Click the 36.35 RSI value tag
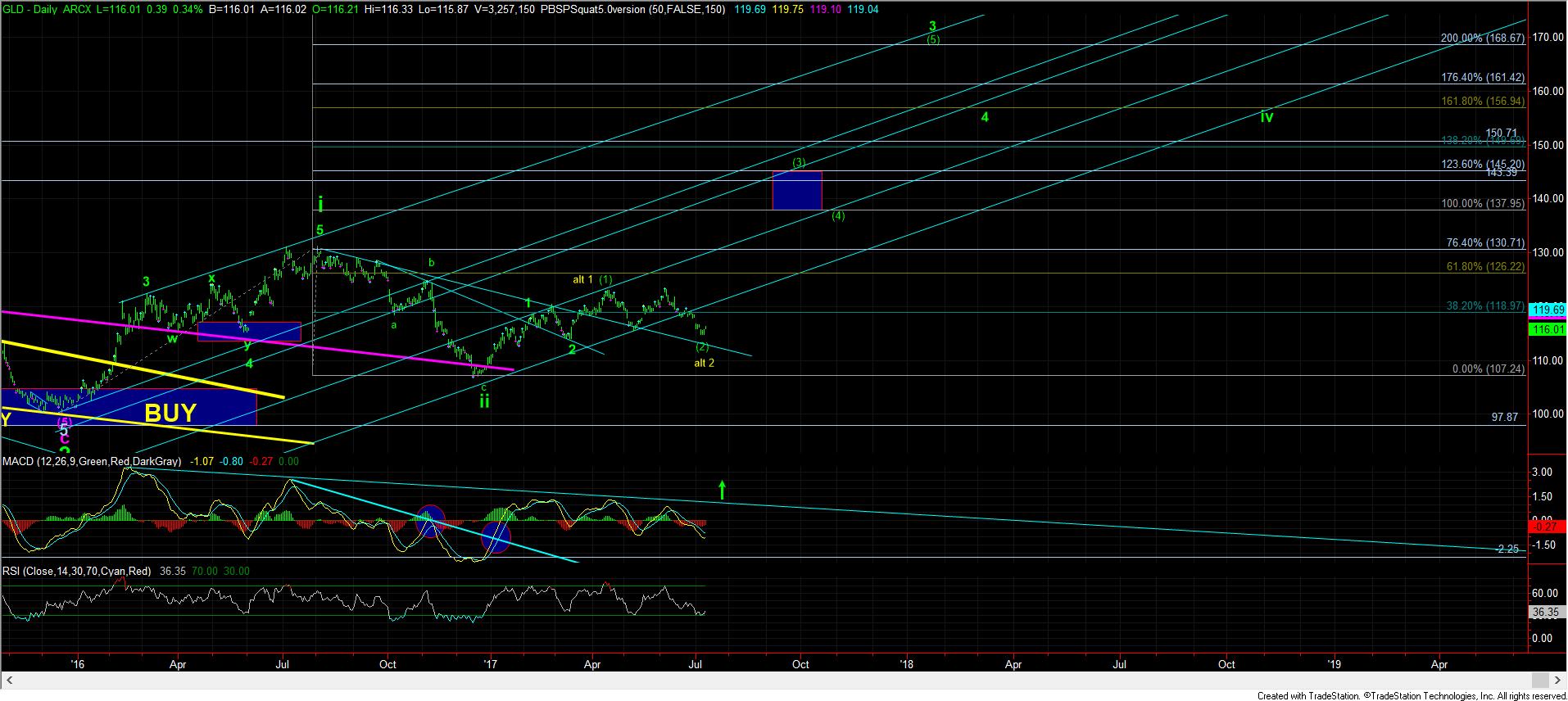 coord(1548,612)
